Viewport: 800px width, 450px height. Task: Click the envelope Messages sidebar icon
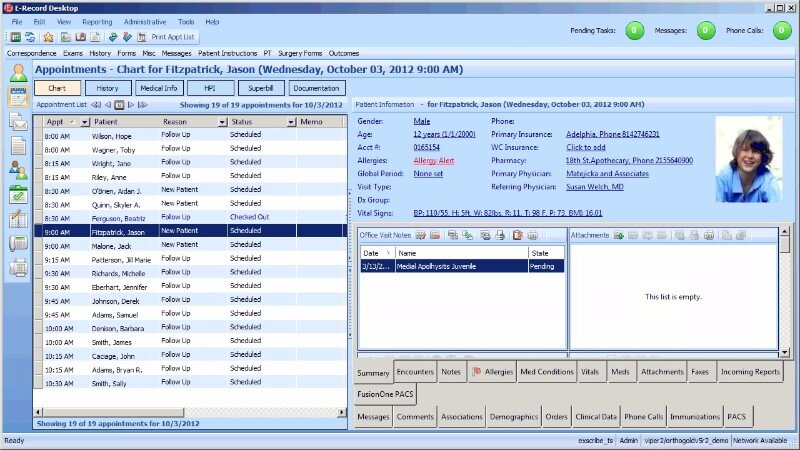18,122
